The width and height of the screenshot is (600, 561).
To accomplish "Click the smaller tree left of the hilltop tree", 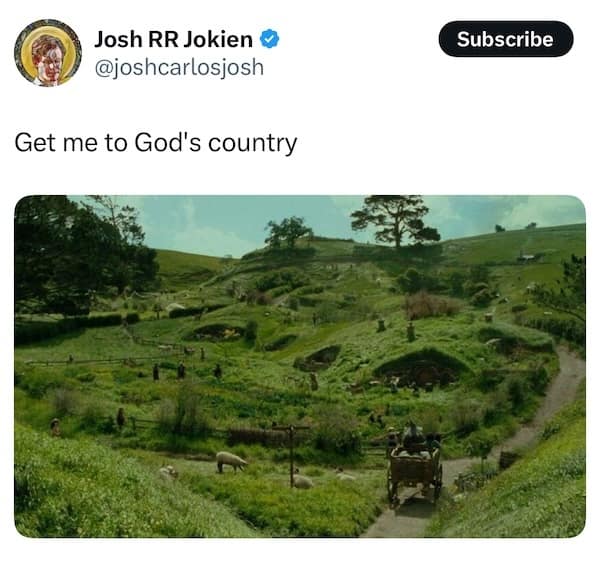I will 288,232.
